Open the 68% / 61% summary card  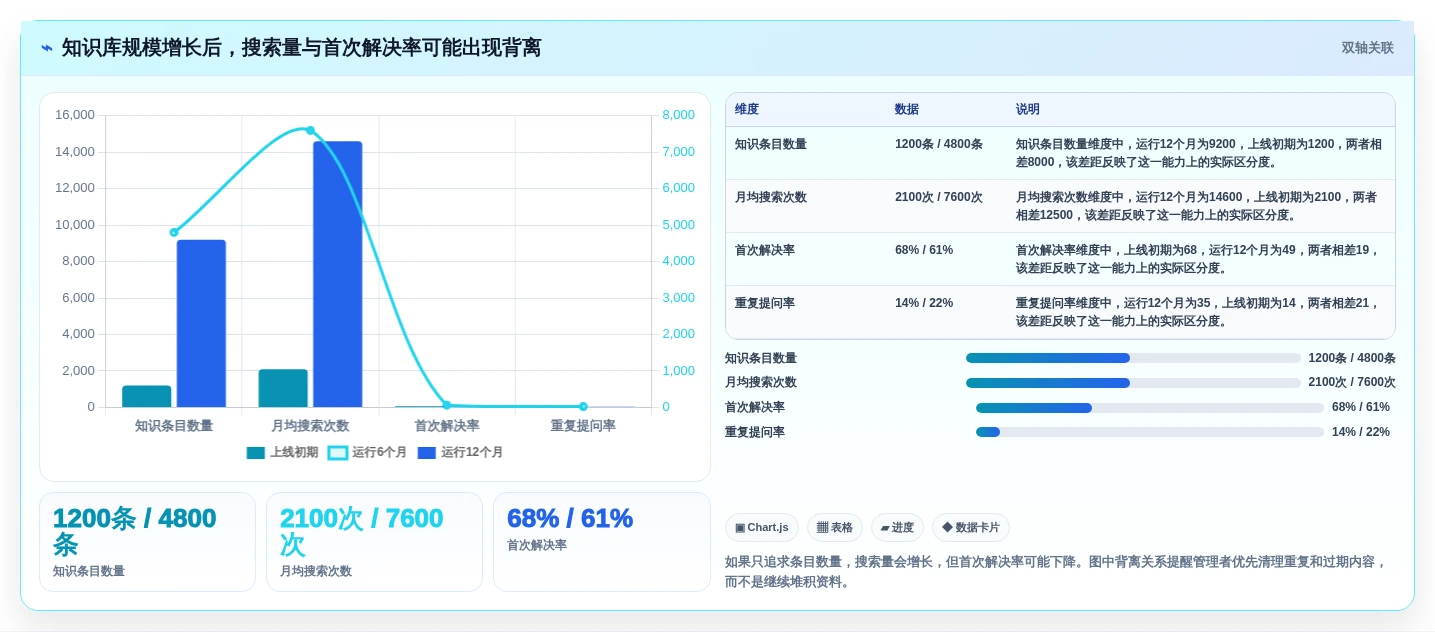602,542
